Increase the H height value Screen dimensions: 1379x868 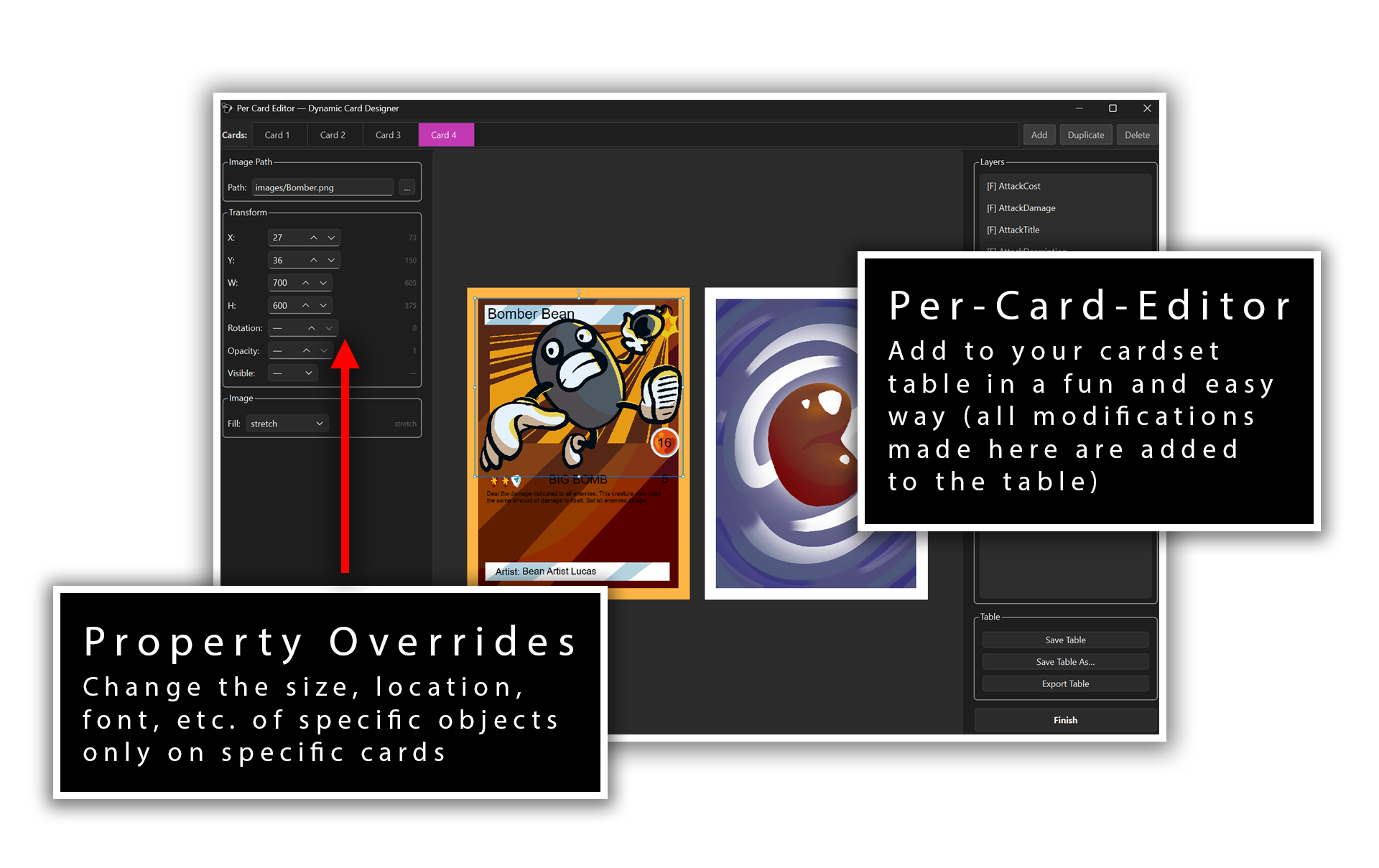point(306,305)
